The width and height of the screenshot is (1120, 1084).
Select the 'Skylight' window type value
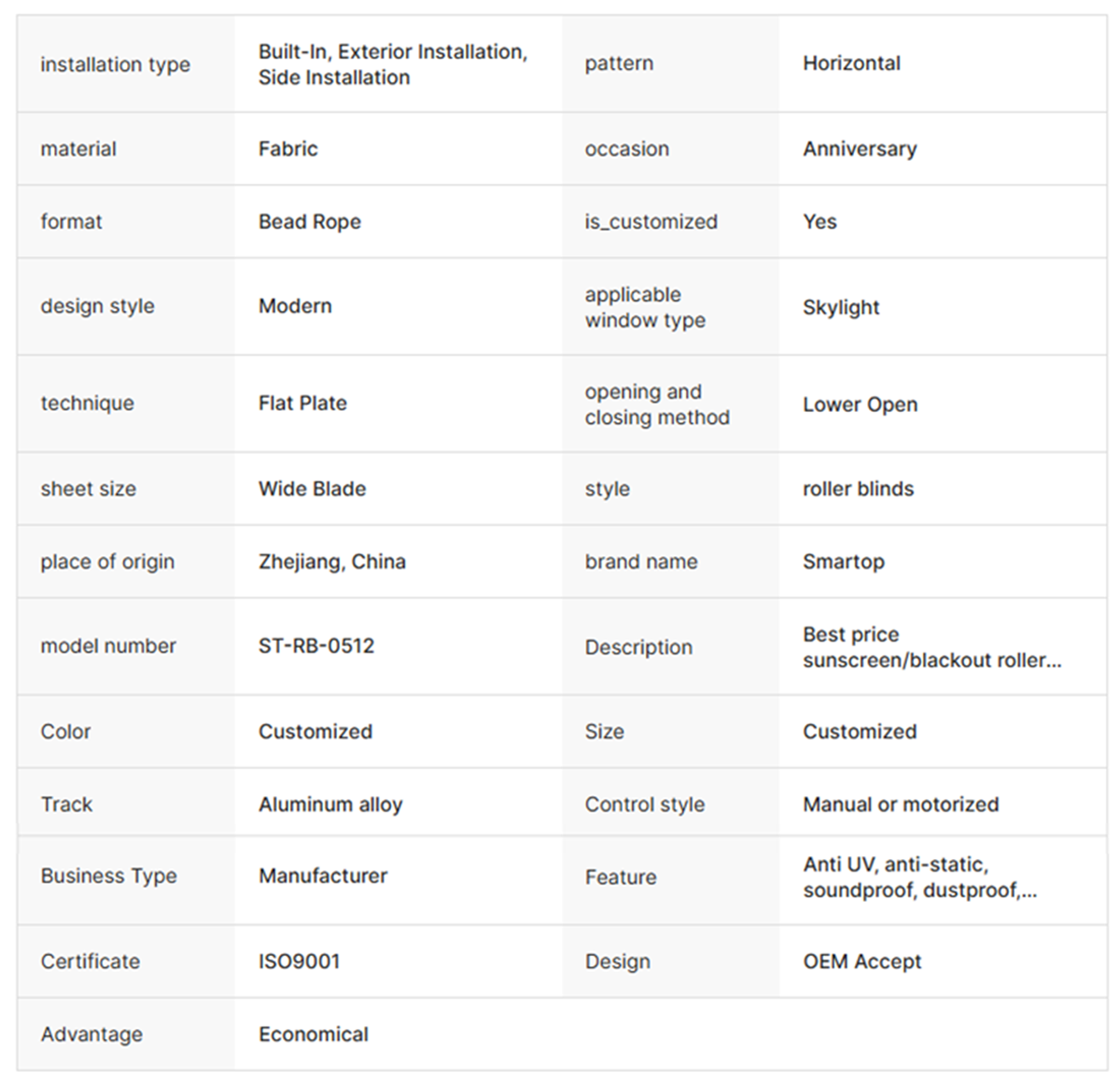841,307
